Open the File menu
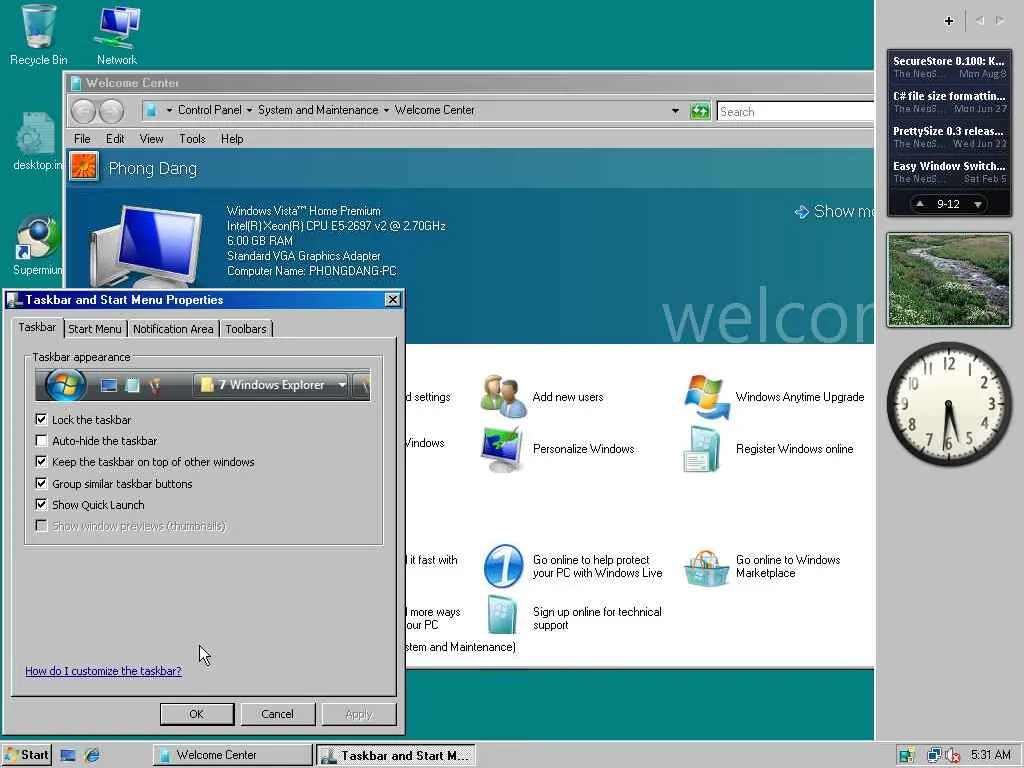The image size is (1024, 768). (x=82, y=138)
